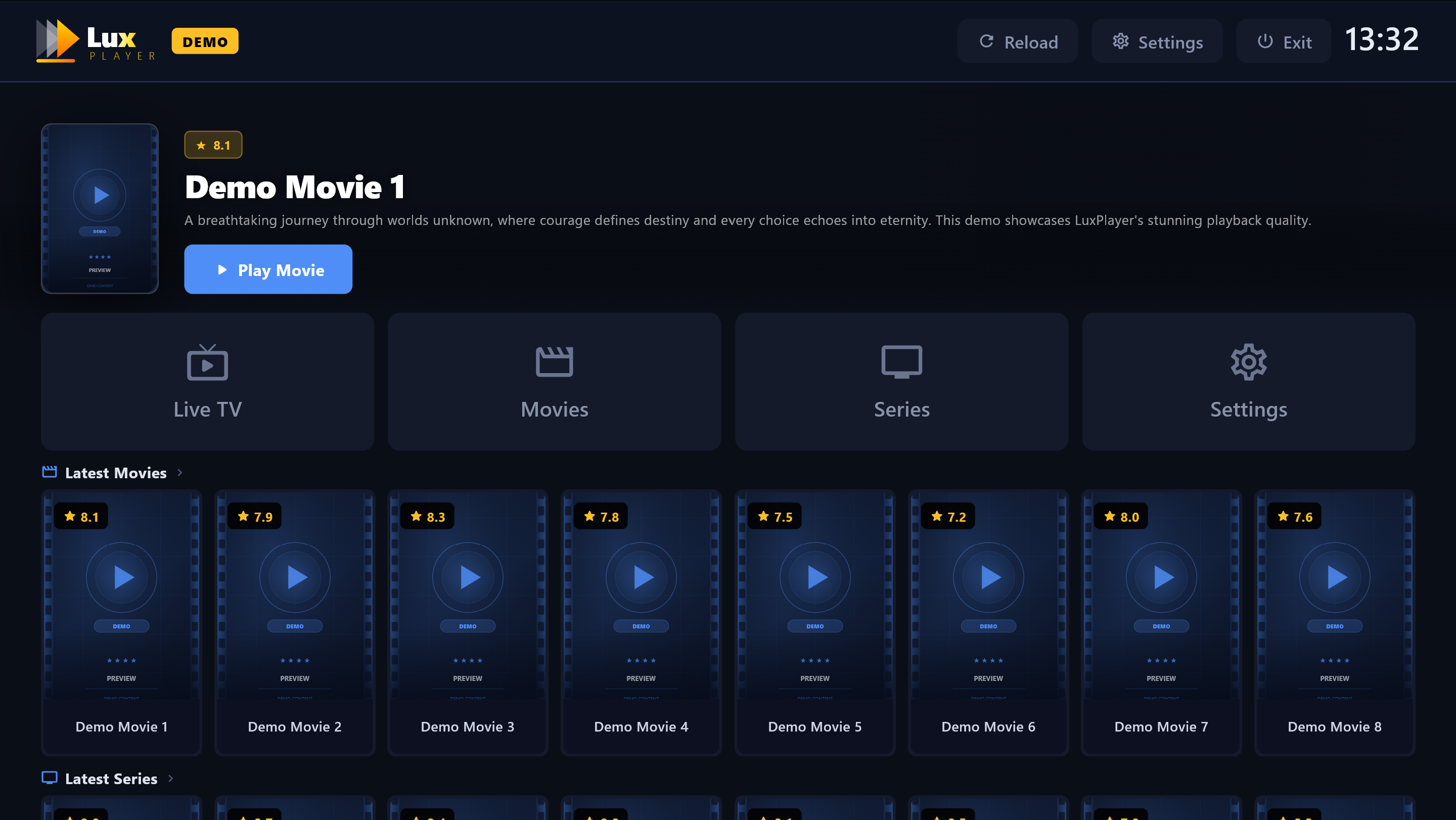Open the Series tile
The width and height of the screenshot is (1456, 820).
click(901, 382)
